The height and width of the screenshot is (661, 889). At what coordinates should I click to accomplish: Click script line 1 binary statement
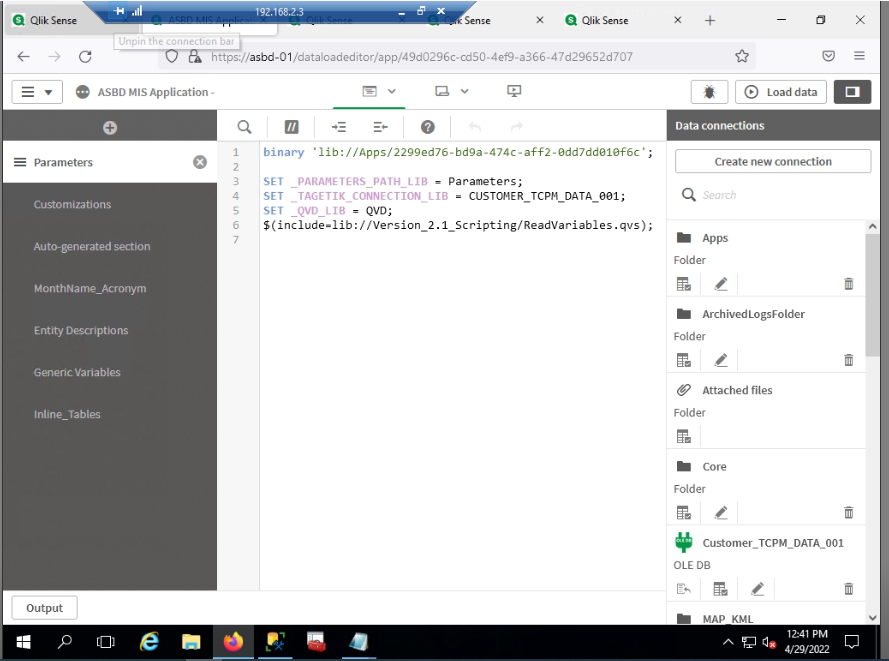tap(458, 152)
